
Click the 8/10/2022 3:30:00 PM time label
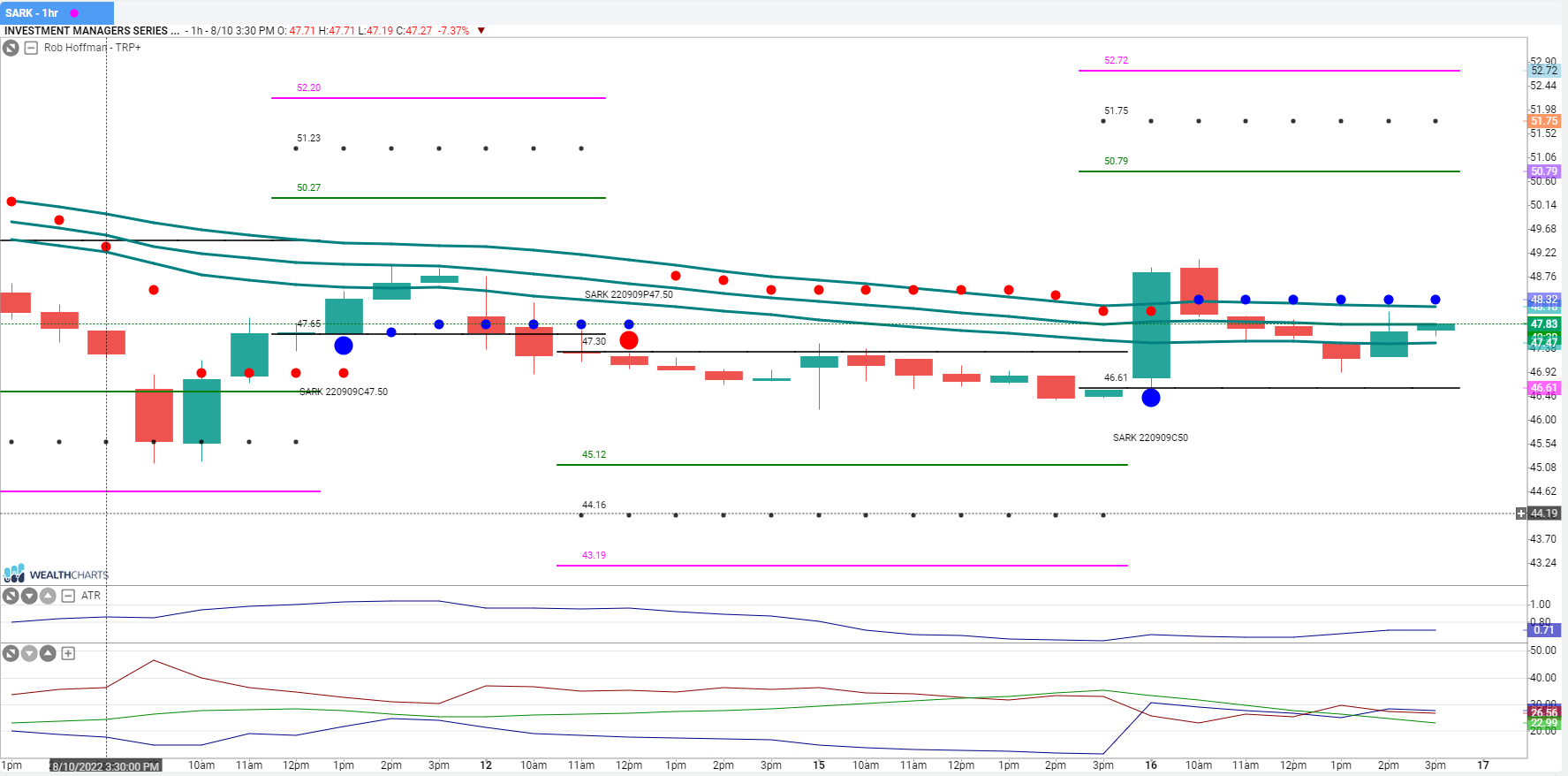pos(106,766)
